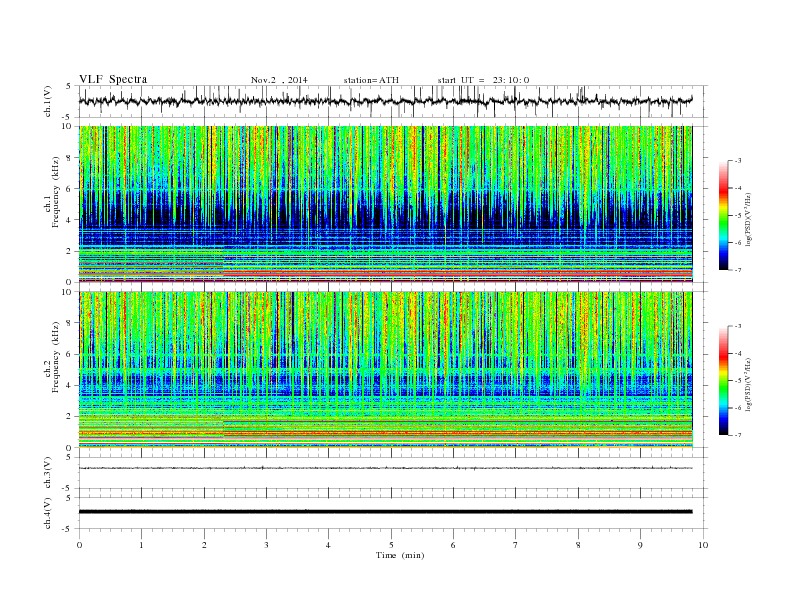This screenshot has height=612, width=792.
Task: Click the -7 tick on ch.1 colorbar
Action: point(737,270)
